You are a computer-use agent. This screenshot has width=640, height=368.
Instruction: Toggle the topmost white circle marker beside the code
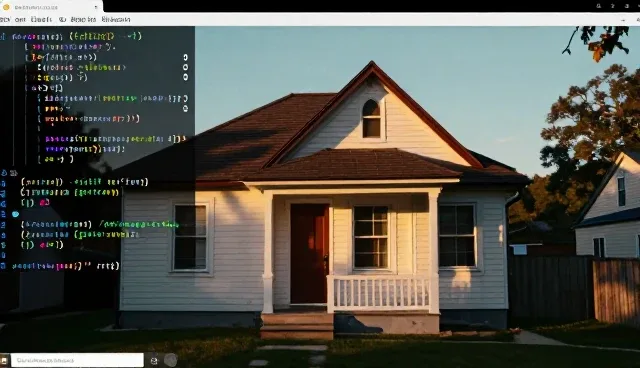[186, 57]
